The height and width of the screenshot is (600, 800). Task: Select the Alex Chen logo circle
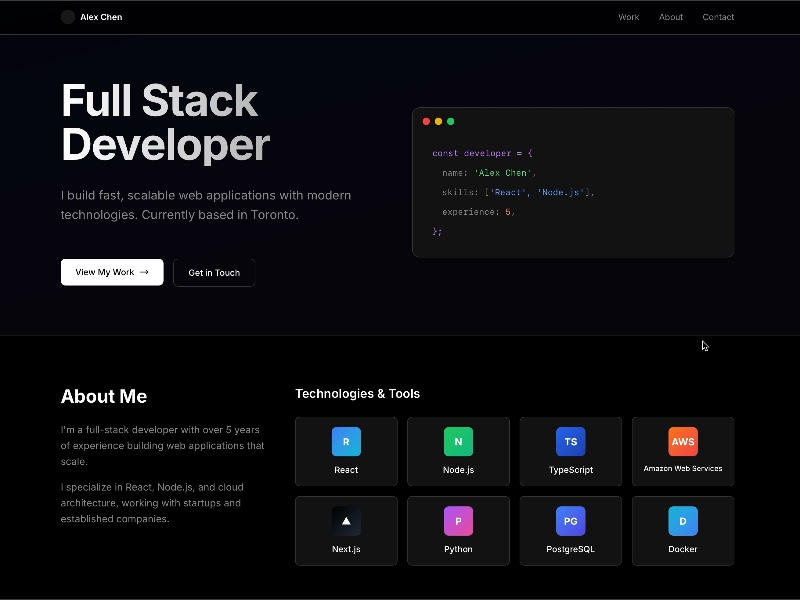[67, 16]
